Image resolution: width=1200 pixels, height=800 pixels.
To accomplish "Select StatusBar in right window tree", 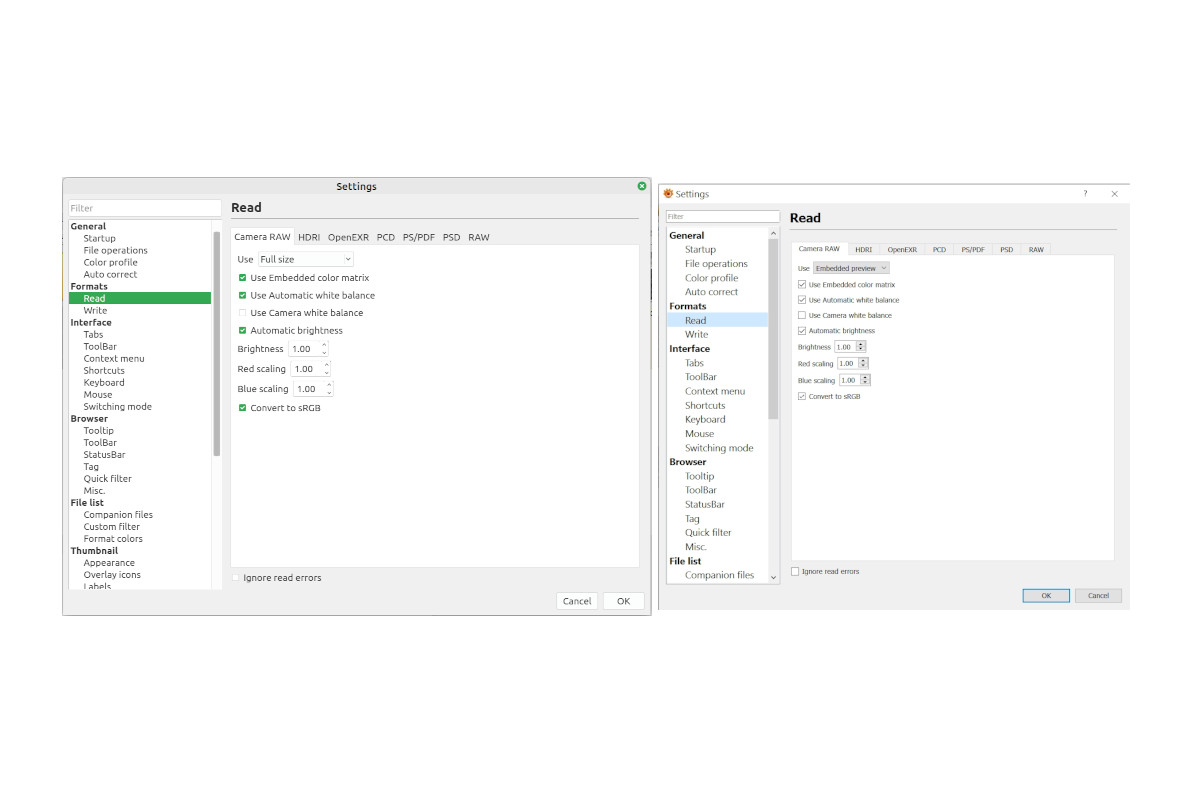I will point(705,504).
